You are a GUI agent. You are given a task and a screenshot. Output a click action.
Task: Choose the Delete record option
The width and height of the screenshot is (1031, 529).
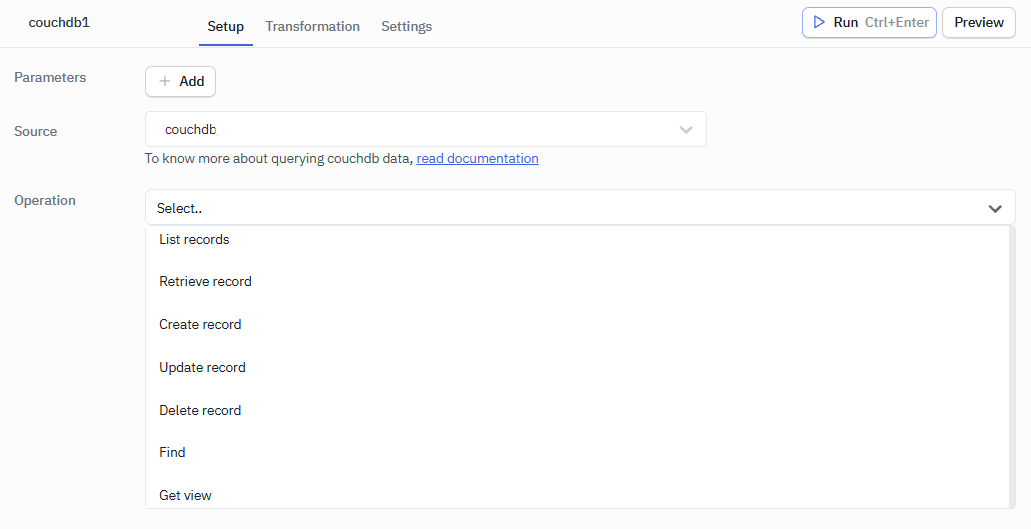pos(200,411)
